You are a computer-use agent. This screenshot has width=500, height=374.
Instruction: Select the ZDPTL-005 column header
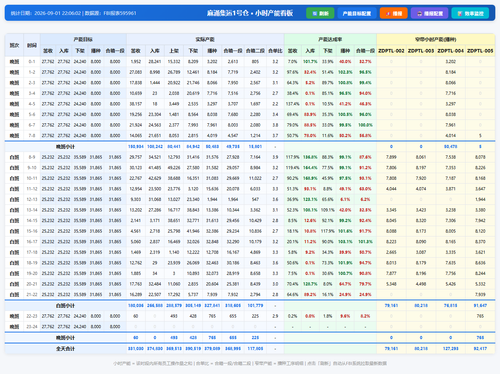[480, 51]
